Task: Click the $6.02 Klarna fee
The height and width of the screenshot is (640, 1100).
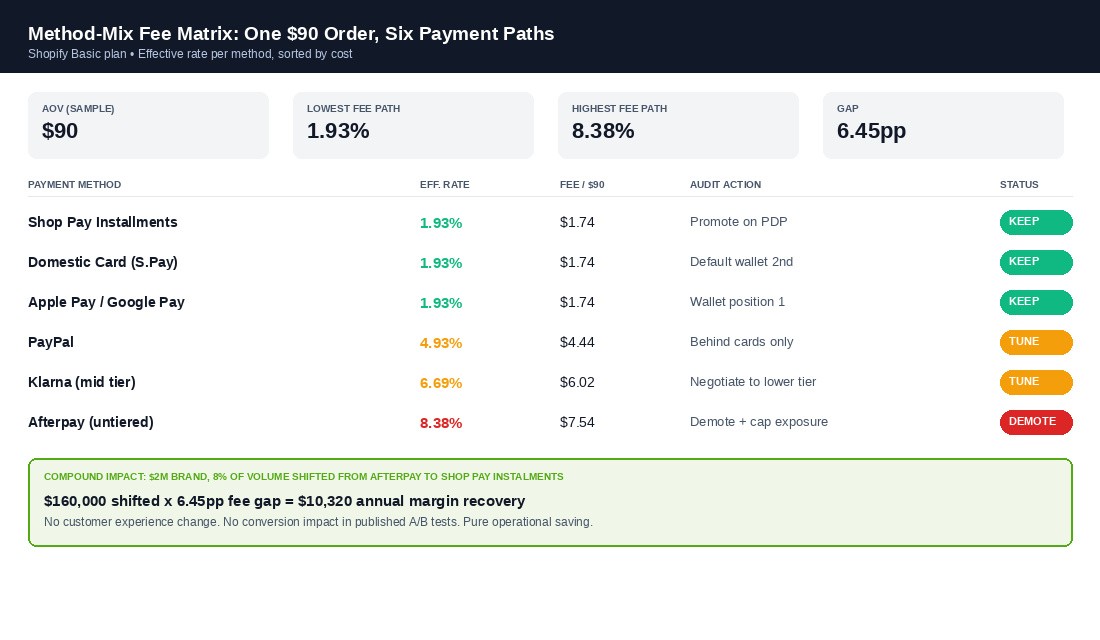Action: click(x=577, y=382)
